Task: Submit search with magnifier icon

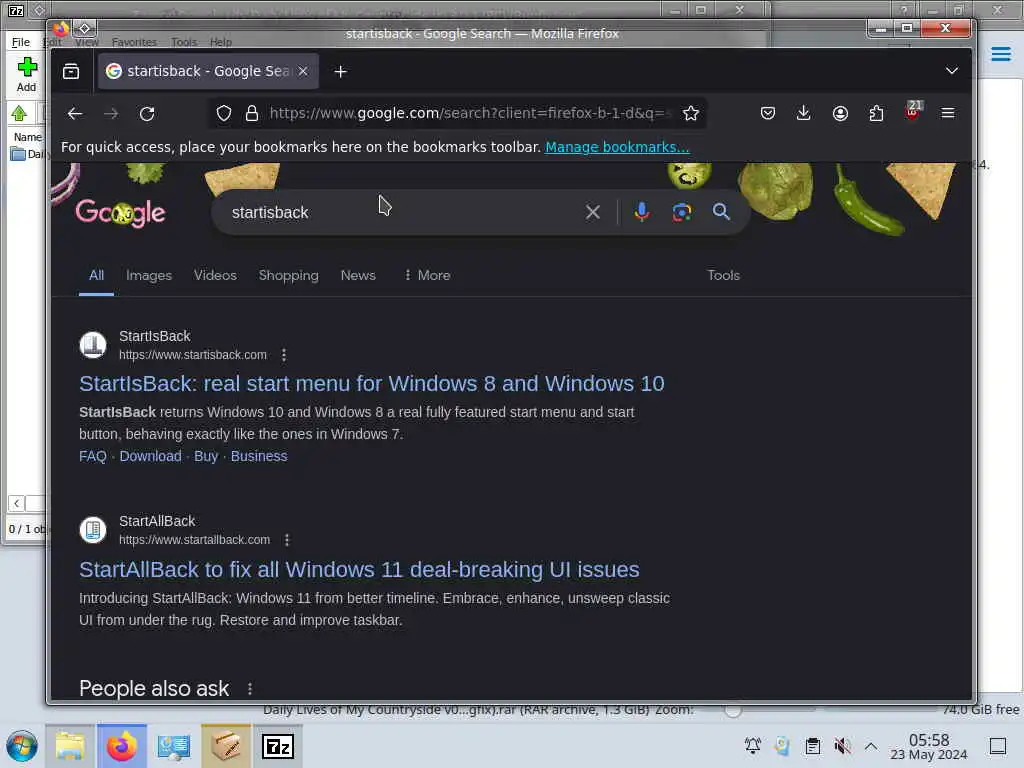Action: point(721,212)
